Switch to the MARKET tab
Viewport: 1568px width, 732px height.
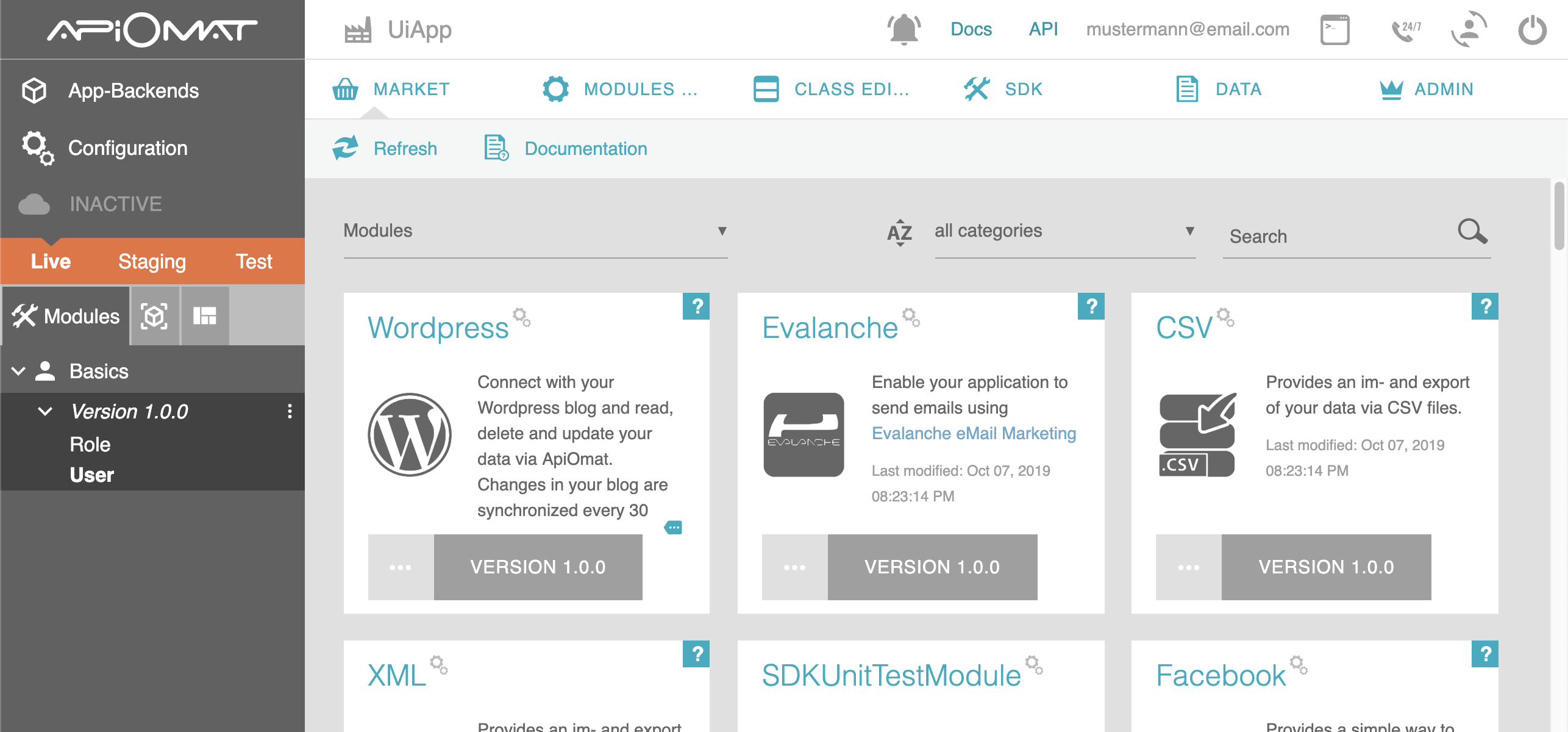391,89
